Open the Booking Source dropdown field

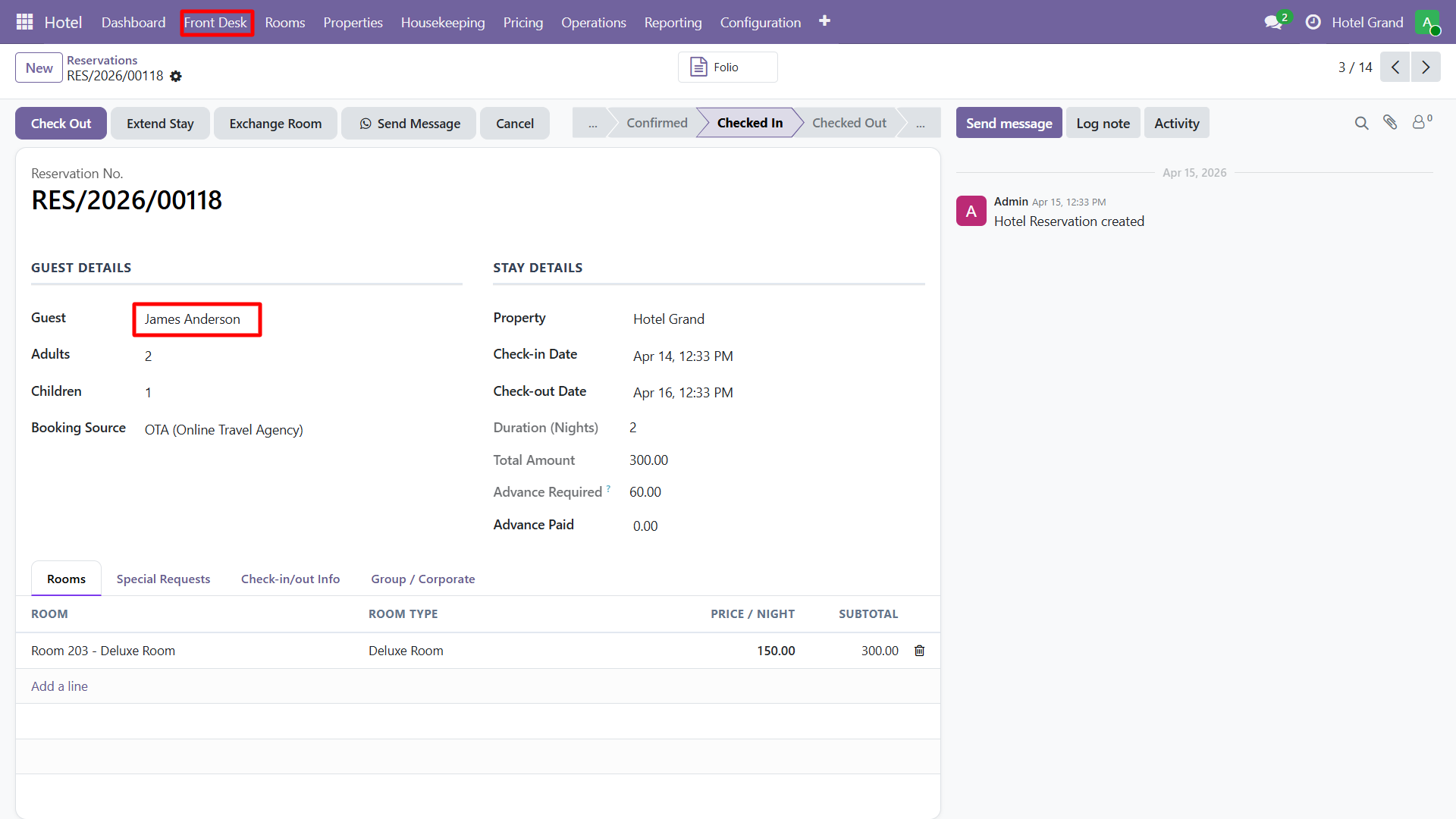[x=224, y=430]
